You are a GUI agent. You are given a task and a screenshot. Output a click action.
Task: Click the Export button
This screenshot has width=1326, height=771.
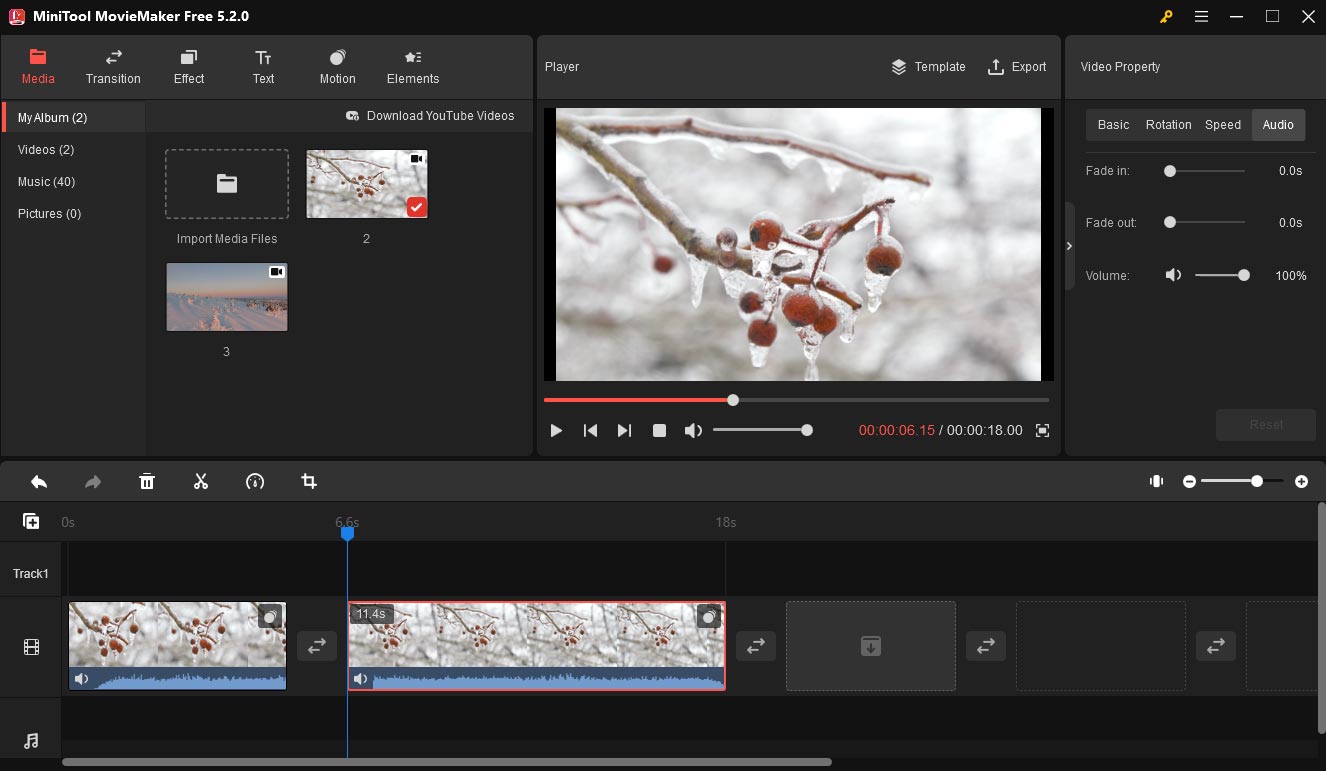(x=1017, y=67)
